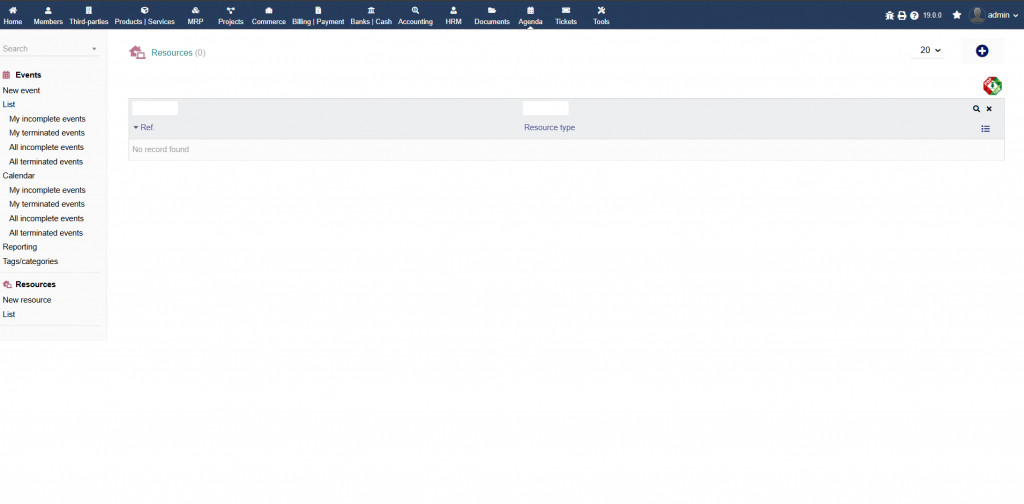
Task: Click the No record found text
Action: (161, 150)
